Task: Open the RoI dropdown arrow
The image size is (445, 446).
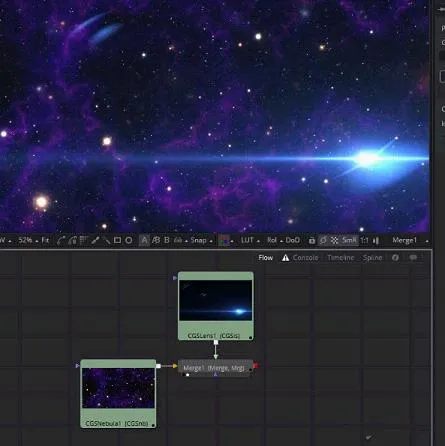Action: click(x=281, y=241)
